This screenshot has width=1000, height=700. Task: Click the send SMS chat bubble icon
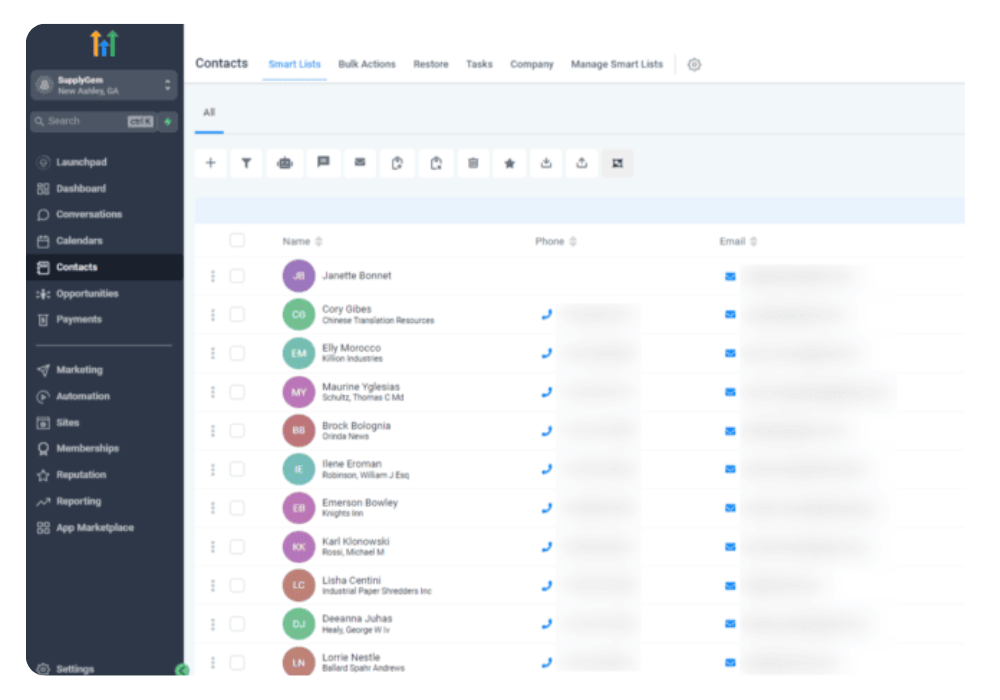pos(323,163)
